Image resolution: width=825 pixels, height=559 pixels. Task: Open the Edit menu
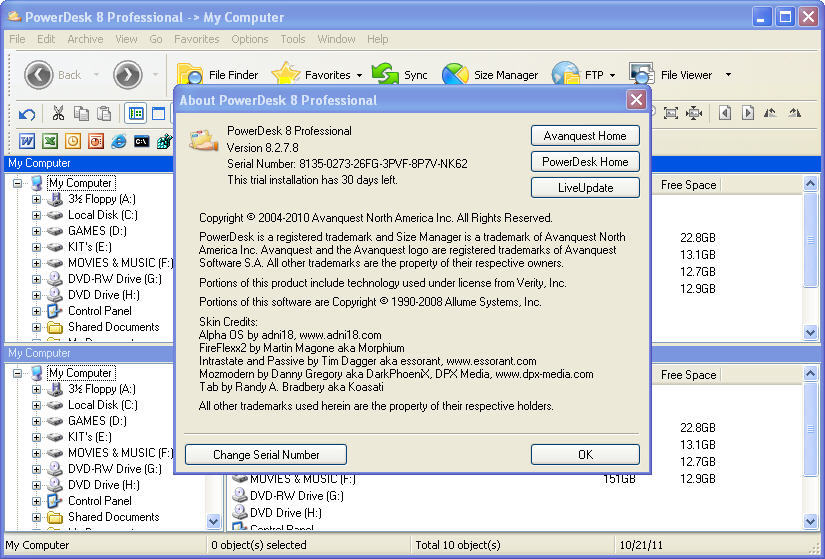click(46, 39)
